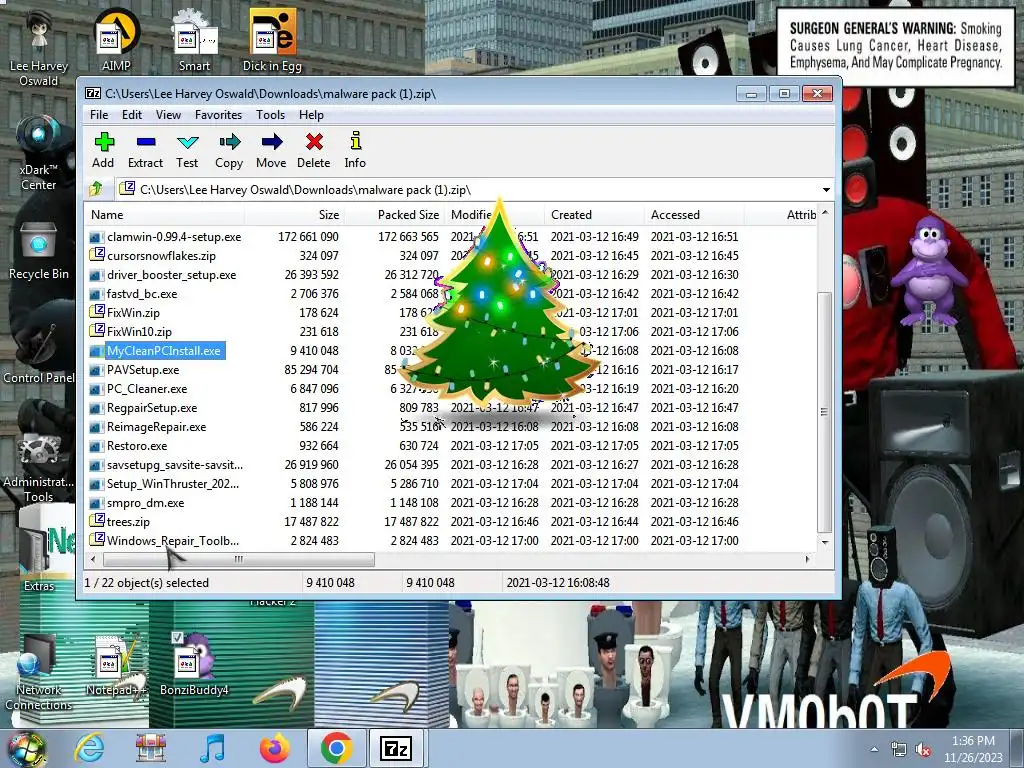Select driver_booster_setup.exe file

point(171,275)
